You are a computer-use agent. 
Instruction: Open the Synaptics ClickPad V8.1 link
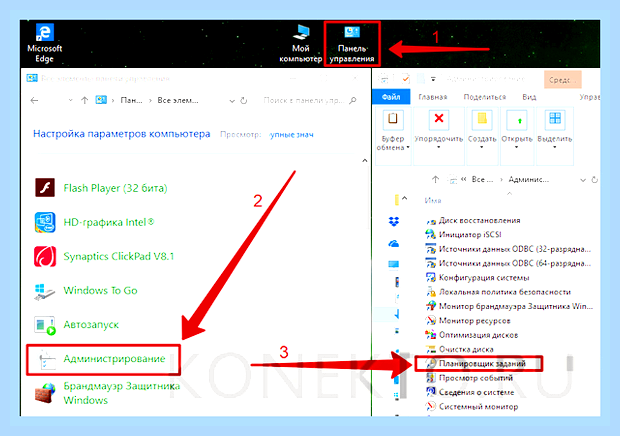point(119,256)
